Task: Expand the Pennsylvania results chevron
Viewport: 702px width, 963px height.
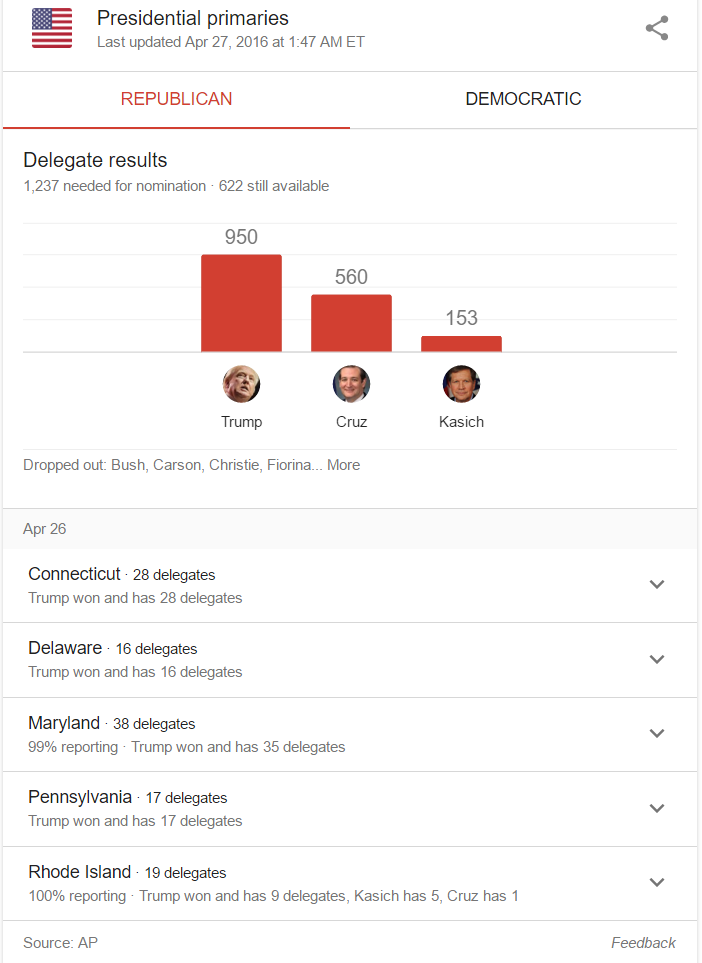Action: coord(657,808)
